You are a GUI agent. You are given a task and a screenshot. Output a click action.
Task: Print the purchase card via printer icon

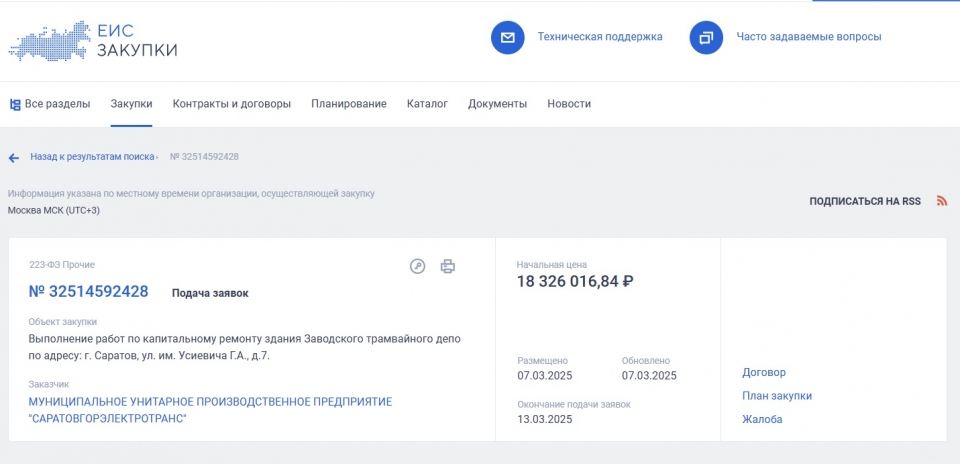click(x=448, y=266)
